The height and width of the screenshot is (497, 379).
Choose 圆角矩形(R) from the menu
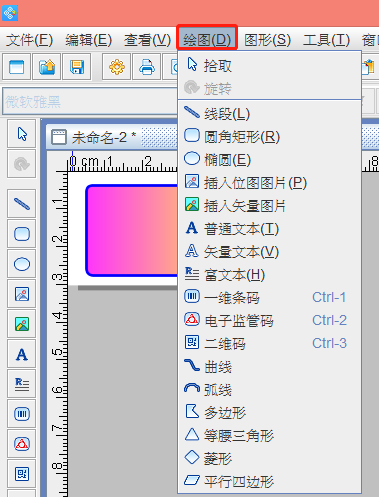[x=270, y=136]
